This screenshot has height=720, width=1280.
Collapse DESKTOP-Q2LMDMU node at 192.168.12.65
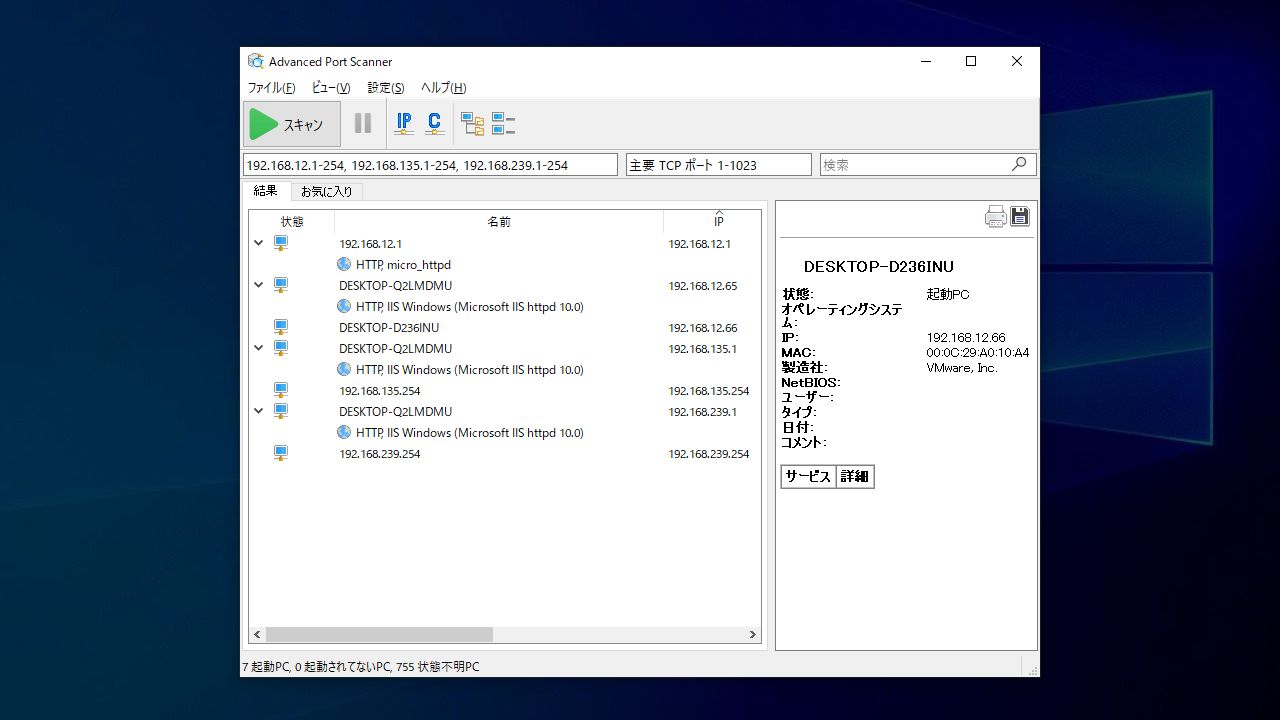(x=258, y=285)
